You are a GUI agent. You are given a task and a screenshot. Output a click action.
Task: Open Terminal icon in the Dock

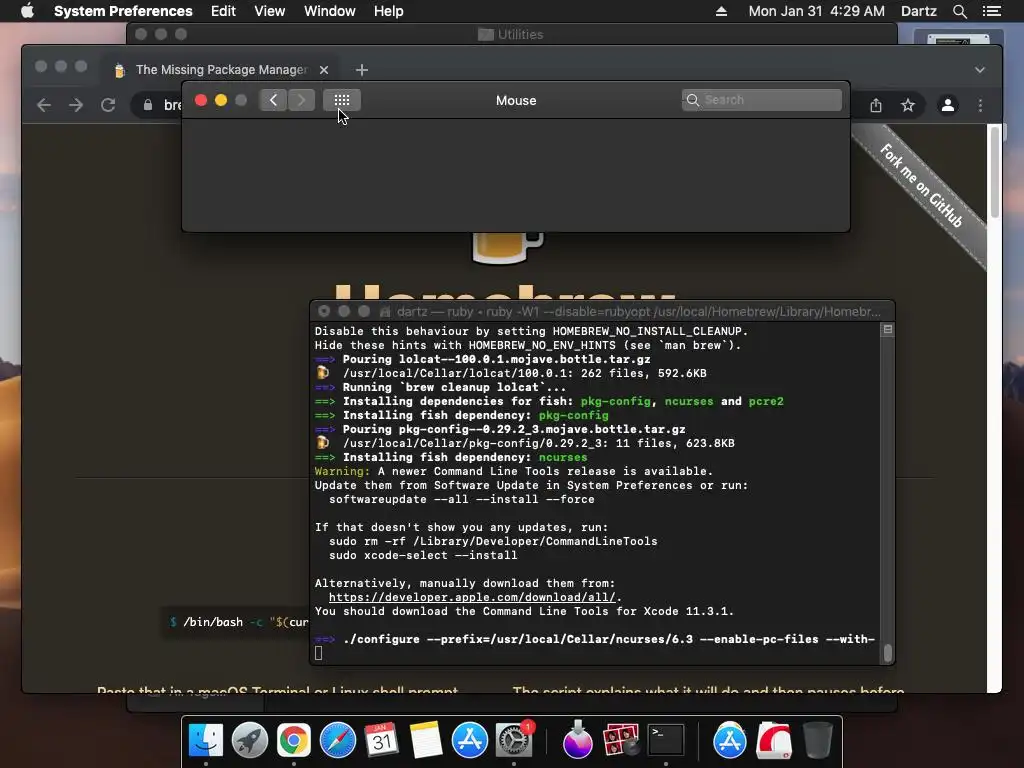coord(665,740)
